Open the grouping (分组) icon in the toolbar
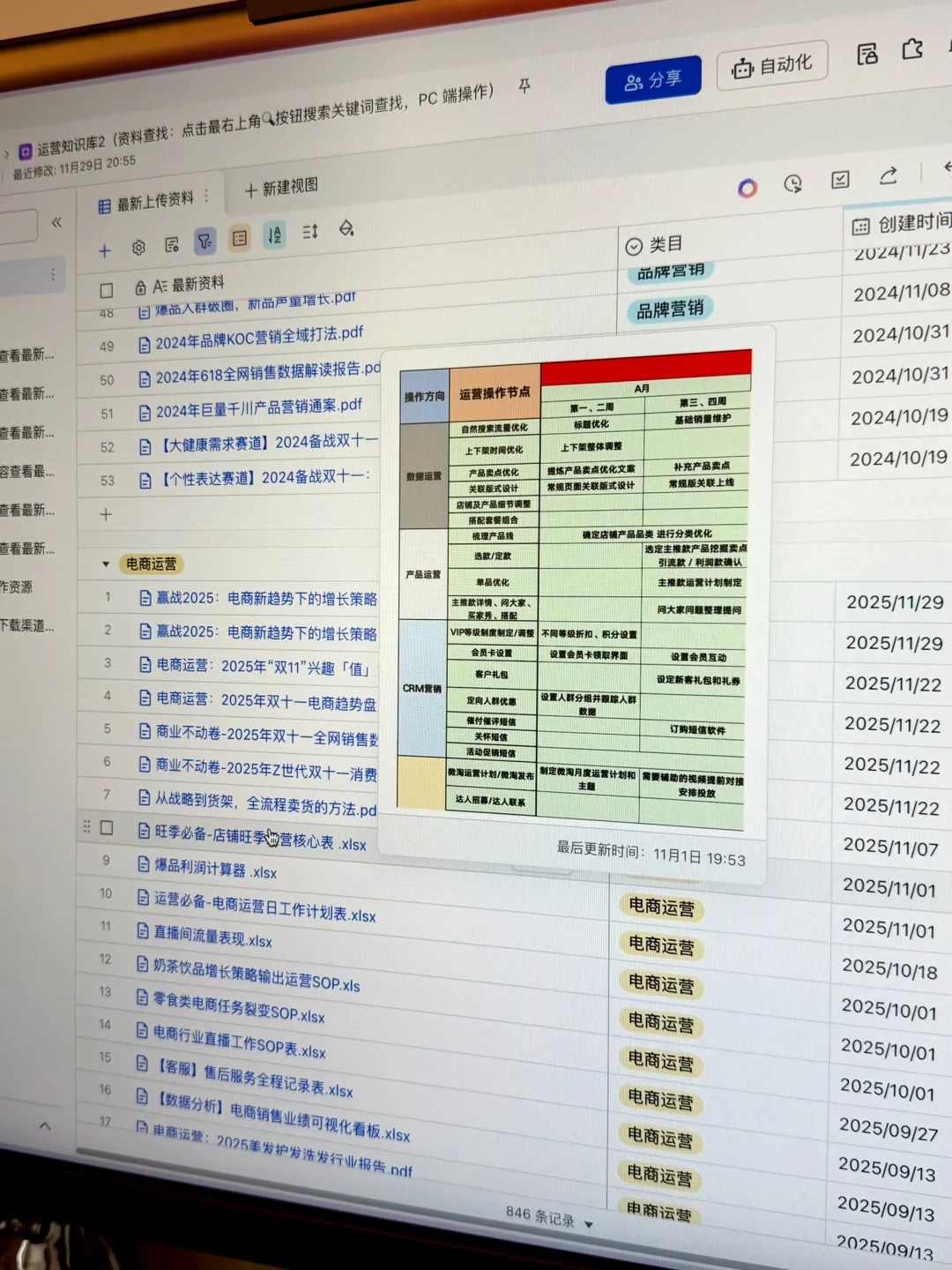The height and width of the screenshot is (1270, 952). point(239,238)
